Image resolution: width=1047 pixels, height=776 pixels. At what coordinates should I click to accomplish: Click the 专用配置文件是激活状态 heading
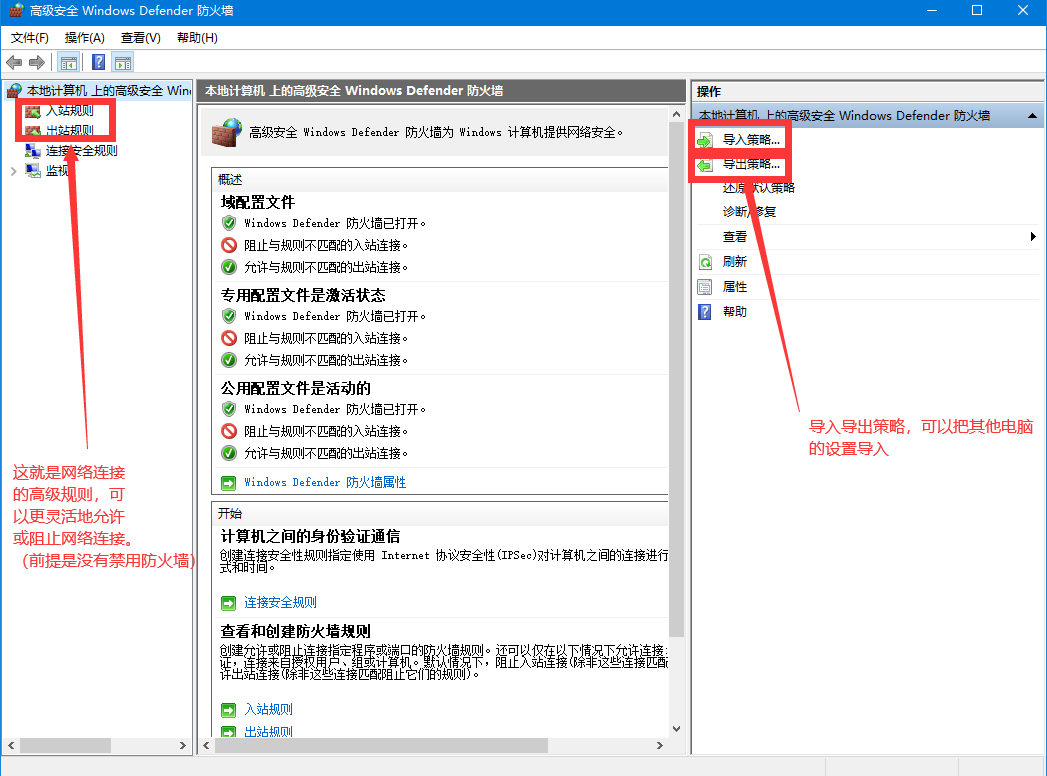coord(303,295)
